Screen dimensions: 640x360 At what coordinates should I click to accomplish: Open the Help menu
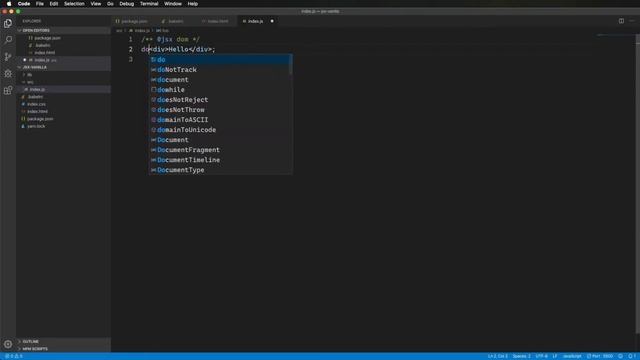[x=193, y=4]
